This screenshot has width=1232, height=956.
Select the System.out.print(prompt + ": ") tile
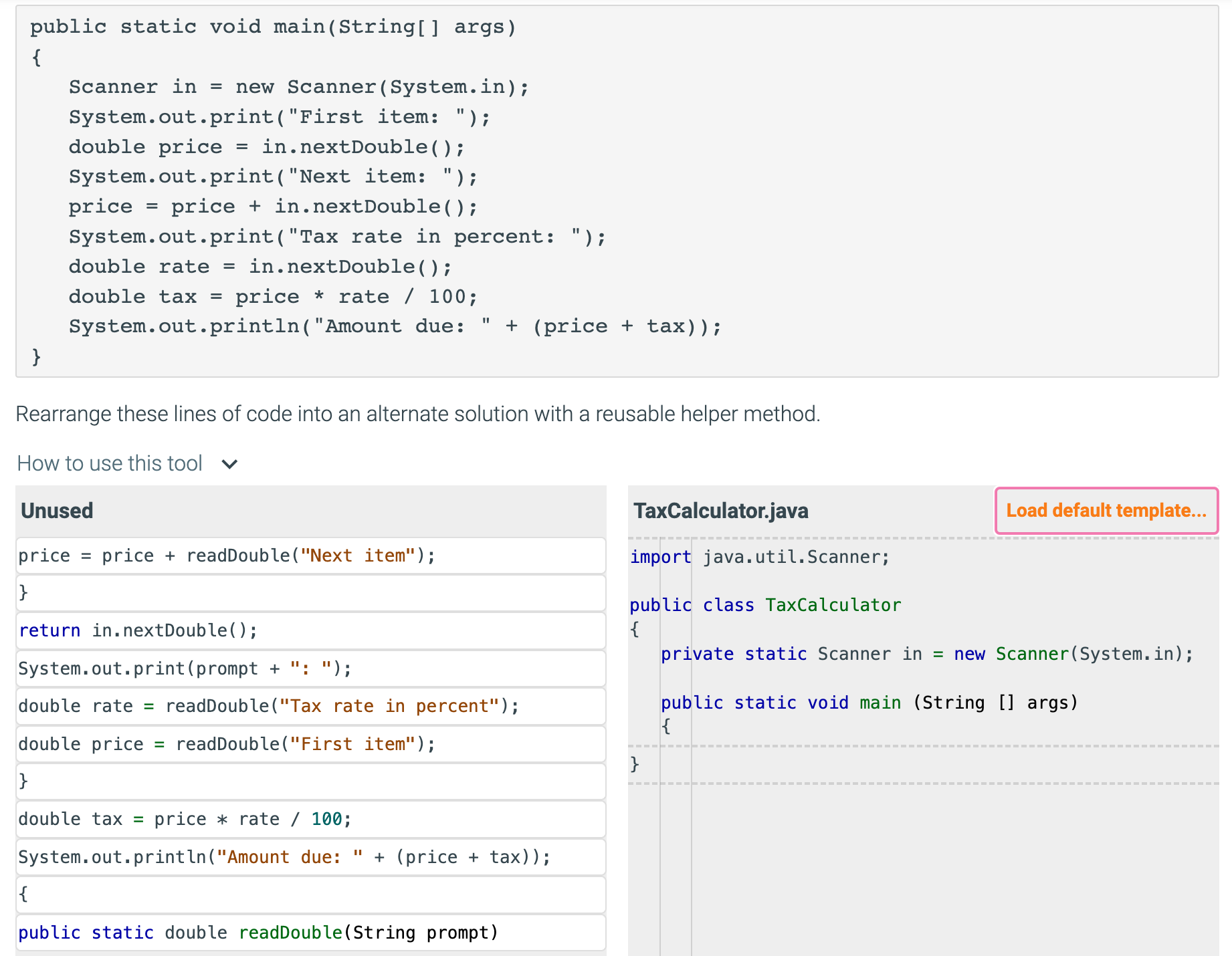pos(310,669)
